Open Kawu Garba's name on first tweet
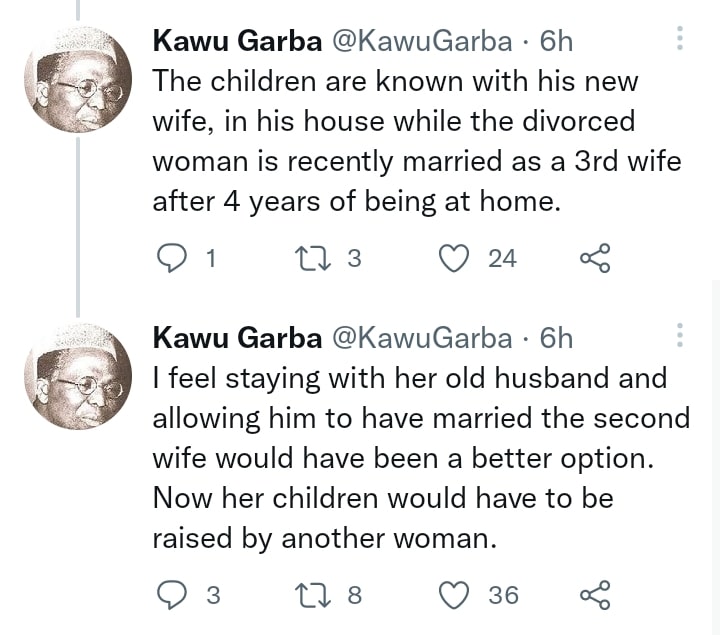The height and width of the screenshot is (635, 720). click(237, 42)
